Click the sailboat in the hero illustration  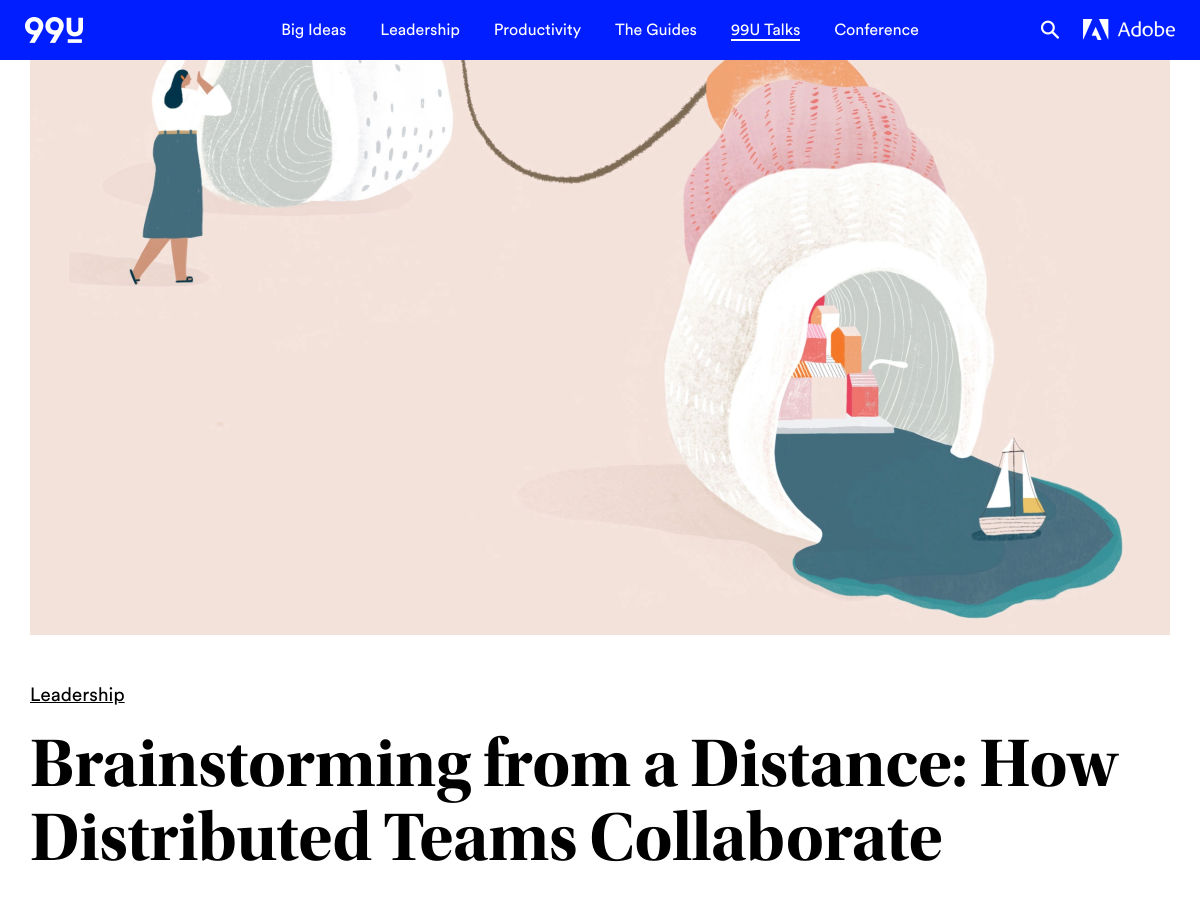coord(1012,495)
